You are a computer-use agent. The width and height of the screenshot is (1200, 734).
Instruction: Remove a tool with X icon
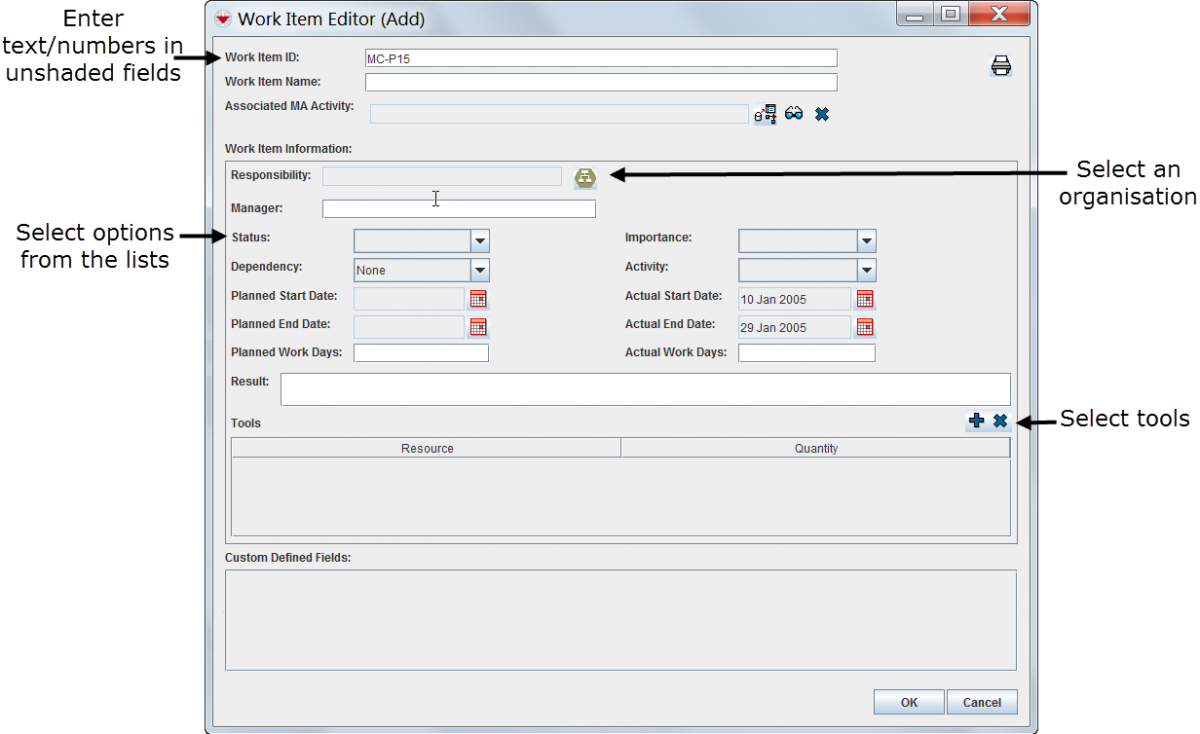click(x=1000, y=421)
